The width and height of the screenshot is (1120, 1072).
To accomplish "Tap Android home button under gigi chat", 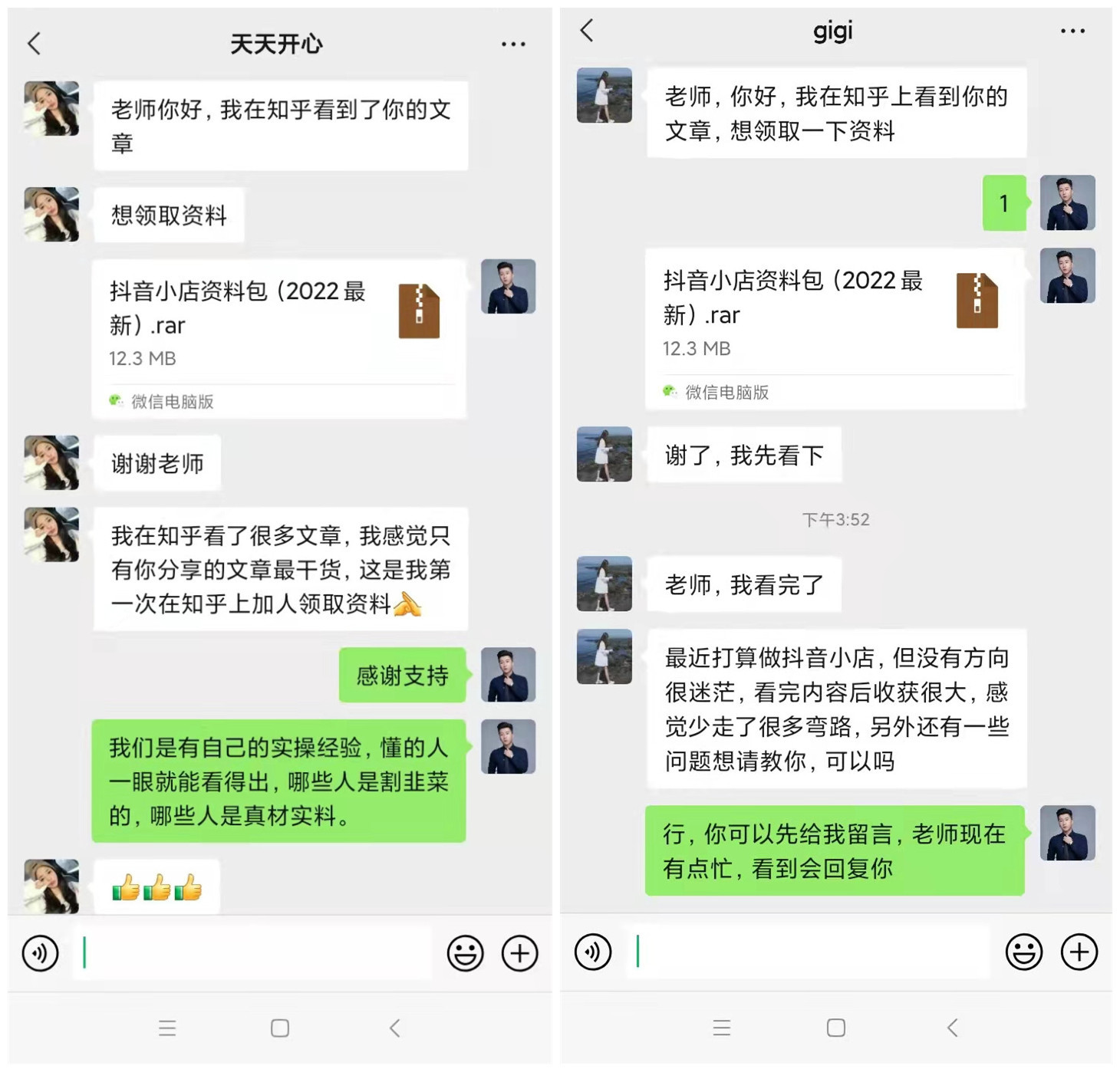I will (x=836, y=1028).
